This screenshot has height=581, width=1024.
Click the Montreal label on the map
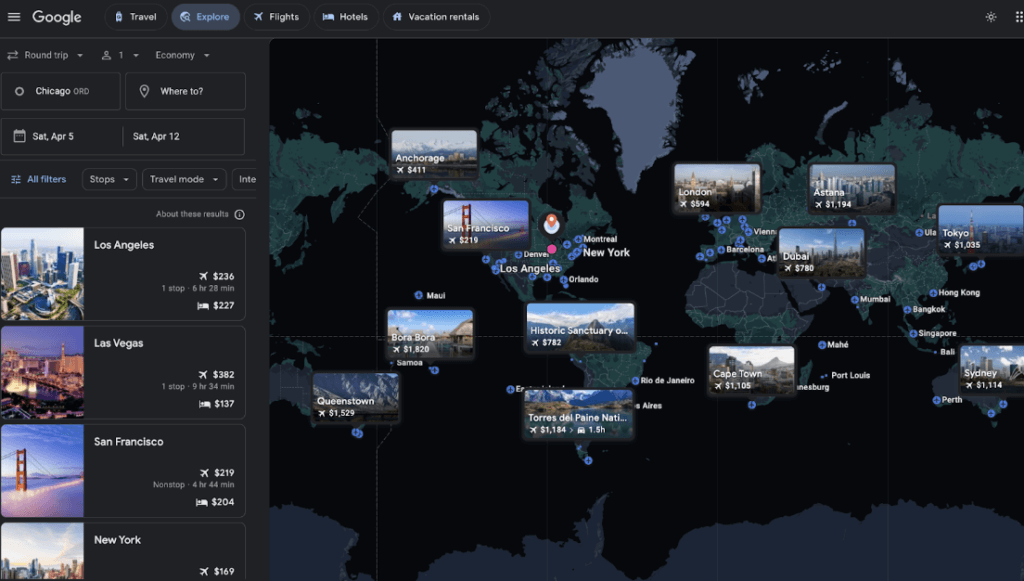[x=600, y=239]
